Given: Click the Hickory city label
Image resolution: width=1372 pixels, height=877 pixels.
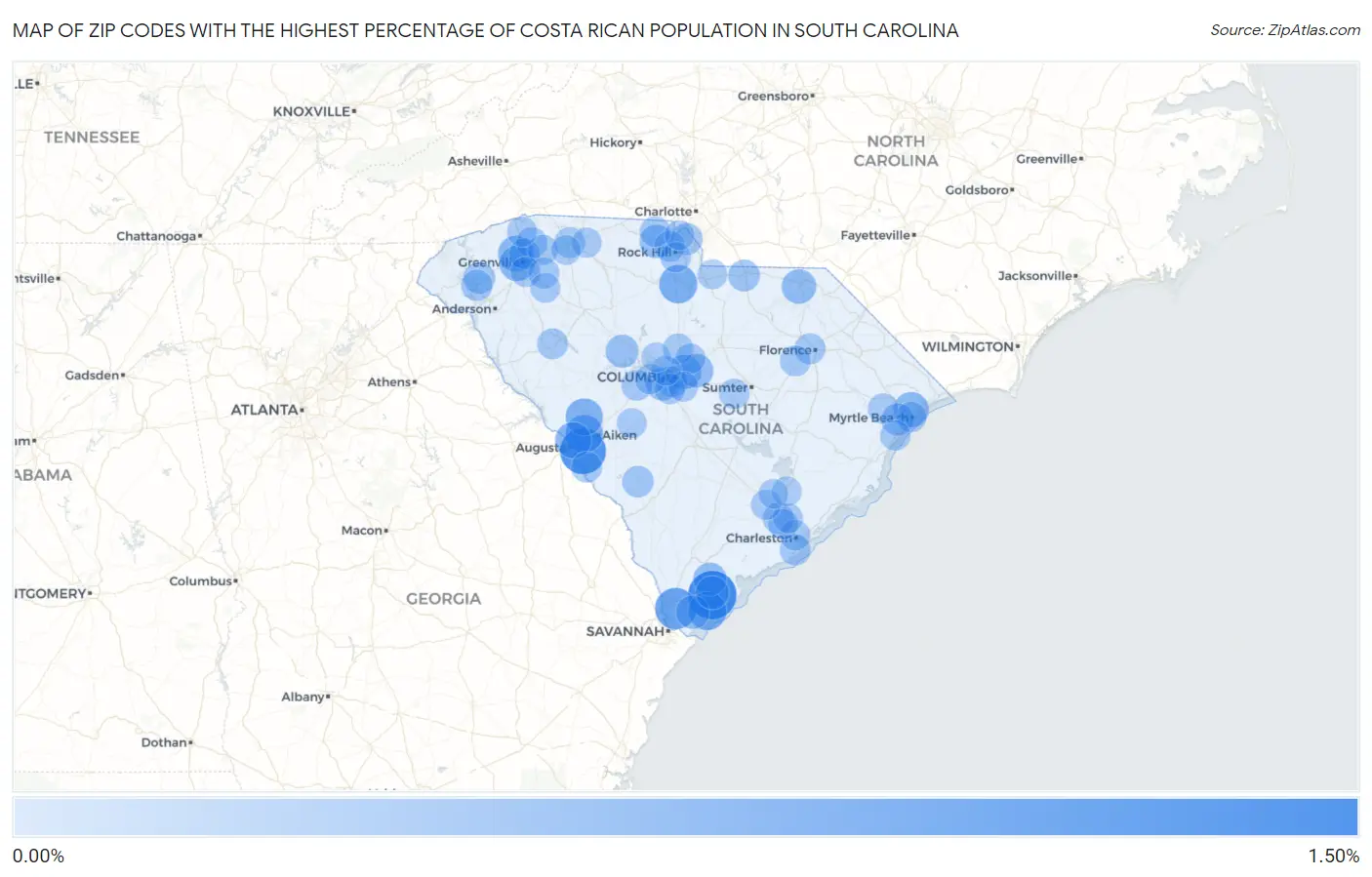Looking at the screenshot, I should [x=616, y=142].
